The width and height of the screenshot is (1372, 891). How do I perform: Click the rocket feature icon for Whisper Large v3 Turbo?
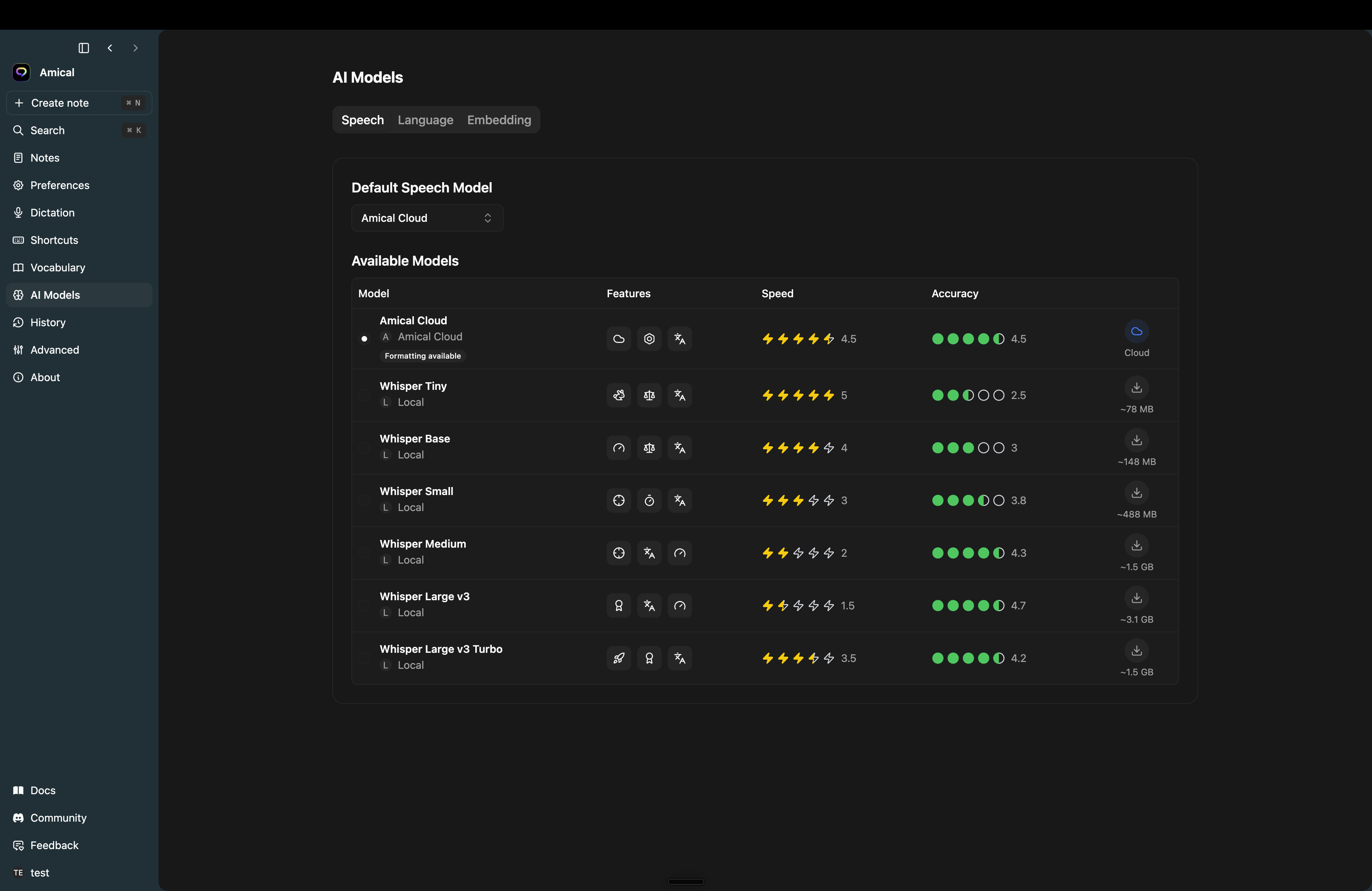pyautogui.click(x=619, y=658)
